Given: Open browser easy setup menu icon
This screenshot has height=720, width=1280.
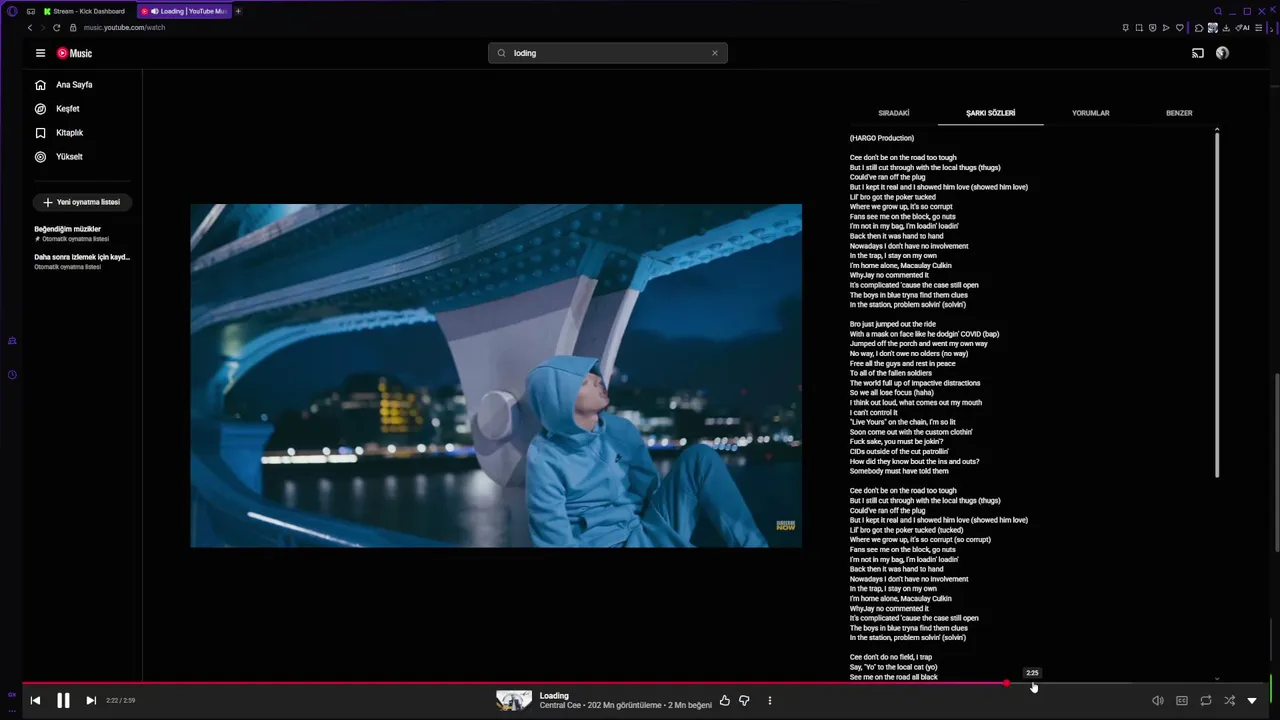Looking at the screenshot, I should (x=1258, y=27).
